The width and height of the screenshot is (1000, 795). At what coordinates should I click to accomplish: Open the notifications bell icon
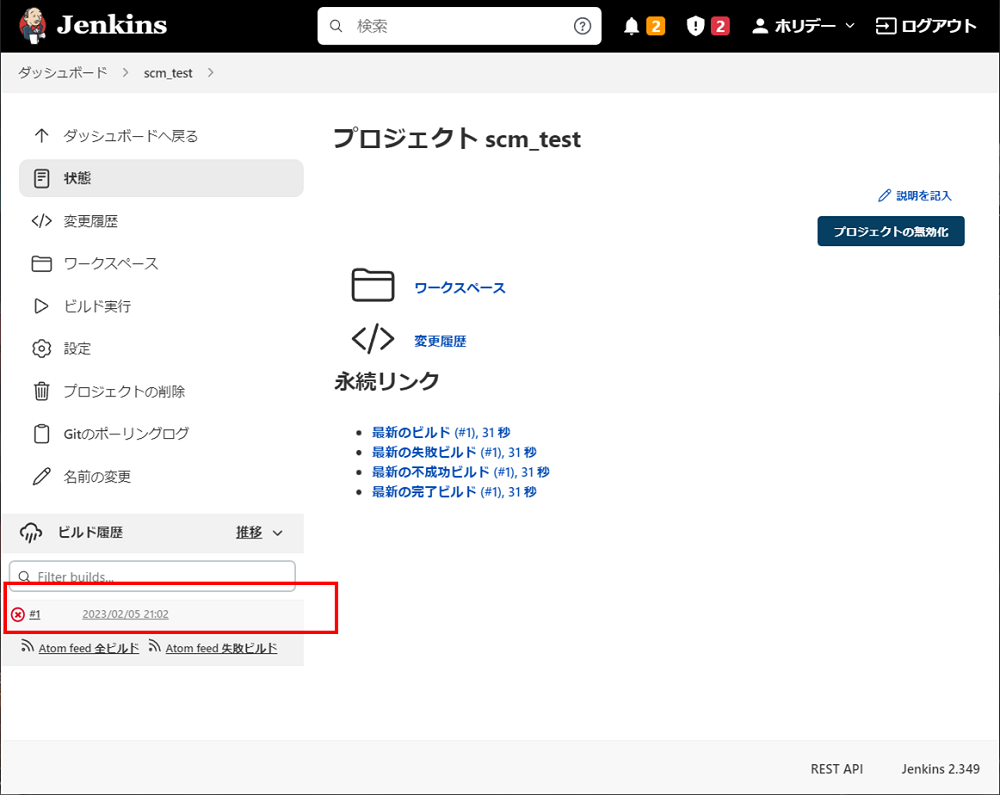631,26
